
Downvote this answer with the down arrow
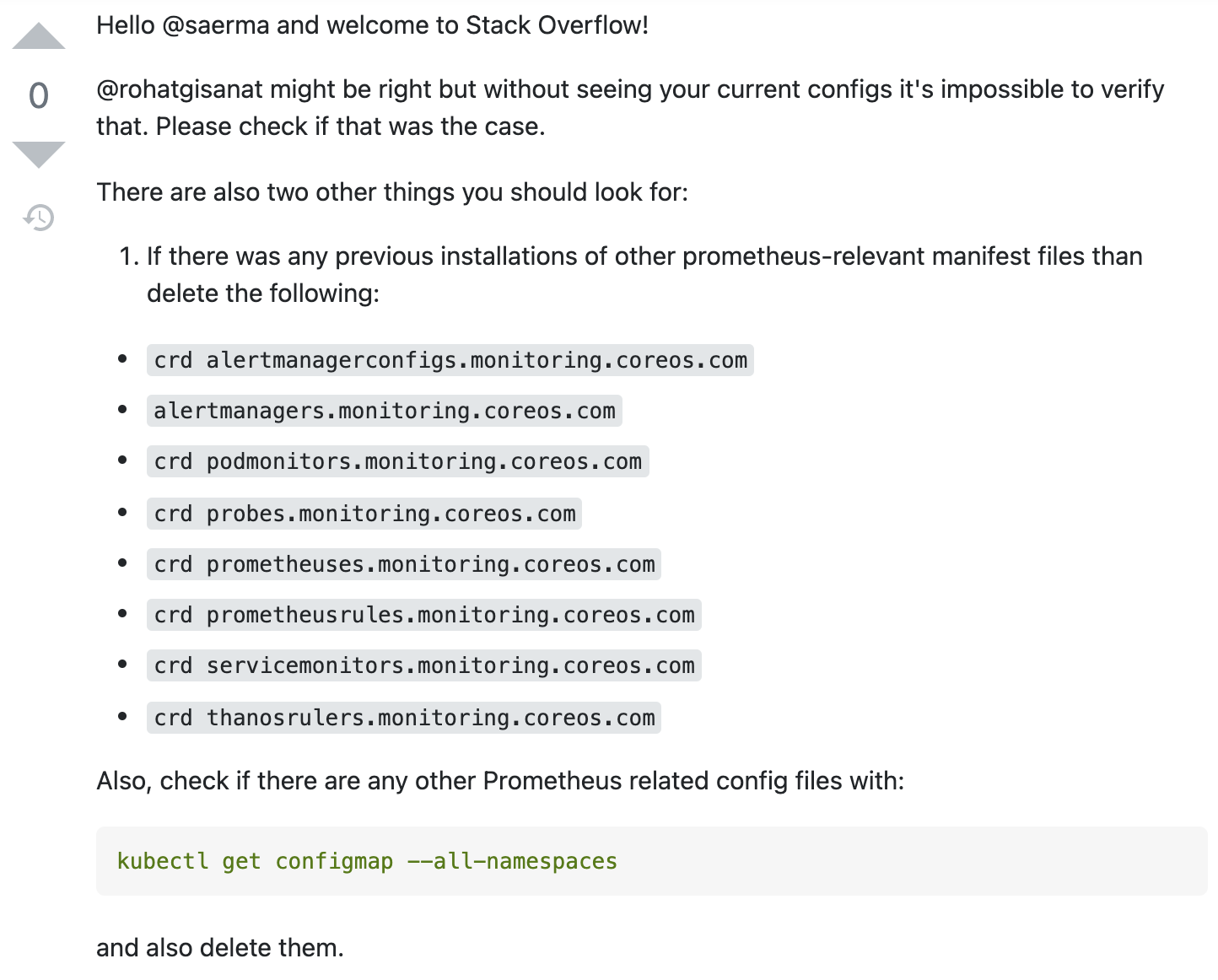pyautogui.click(x=39, y=154)
